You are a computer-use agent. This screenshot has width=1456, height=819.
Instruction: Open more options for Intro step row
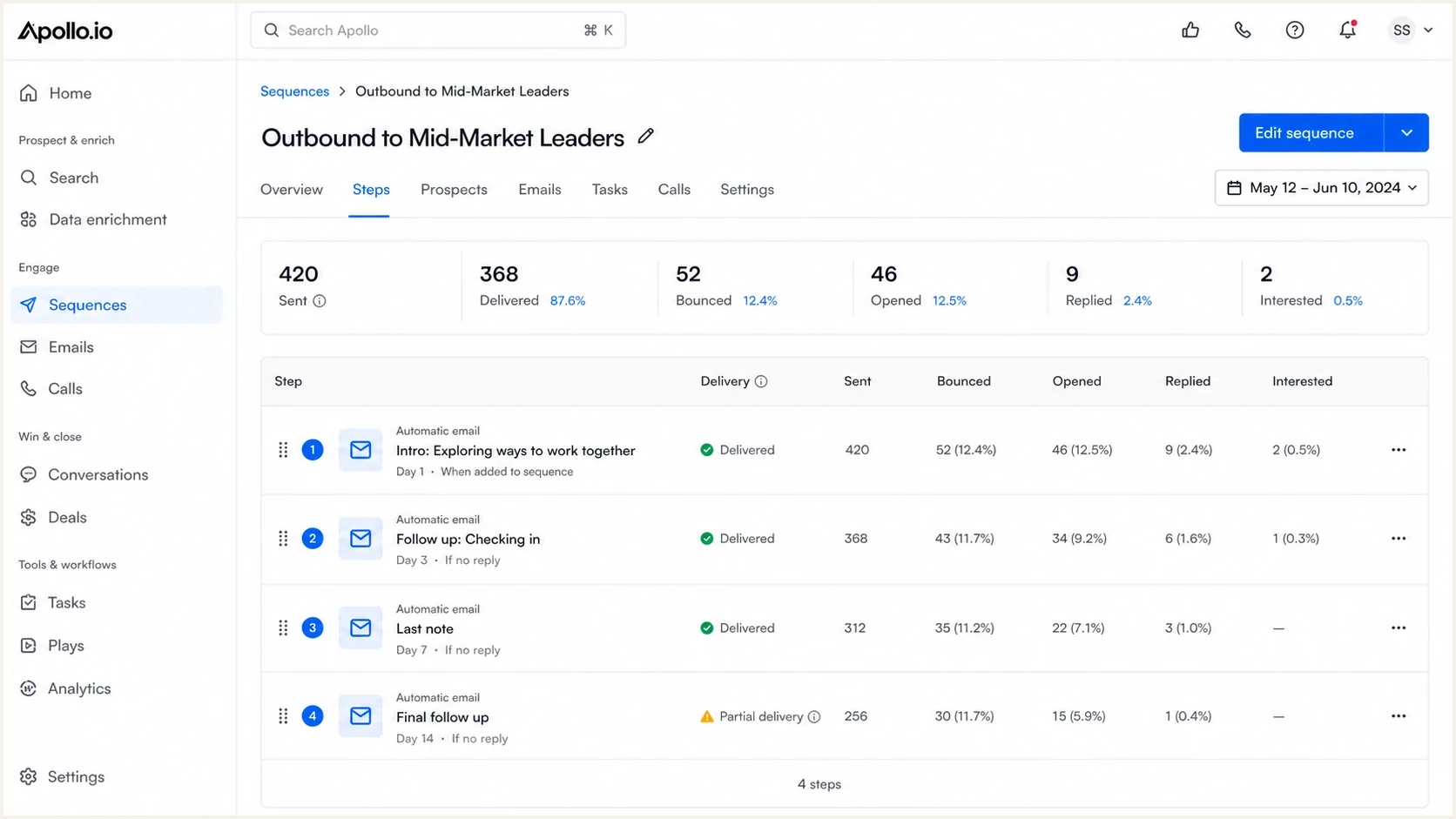pos(1399,450)
